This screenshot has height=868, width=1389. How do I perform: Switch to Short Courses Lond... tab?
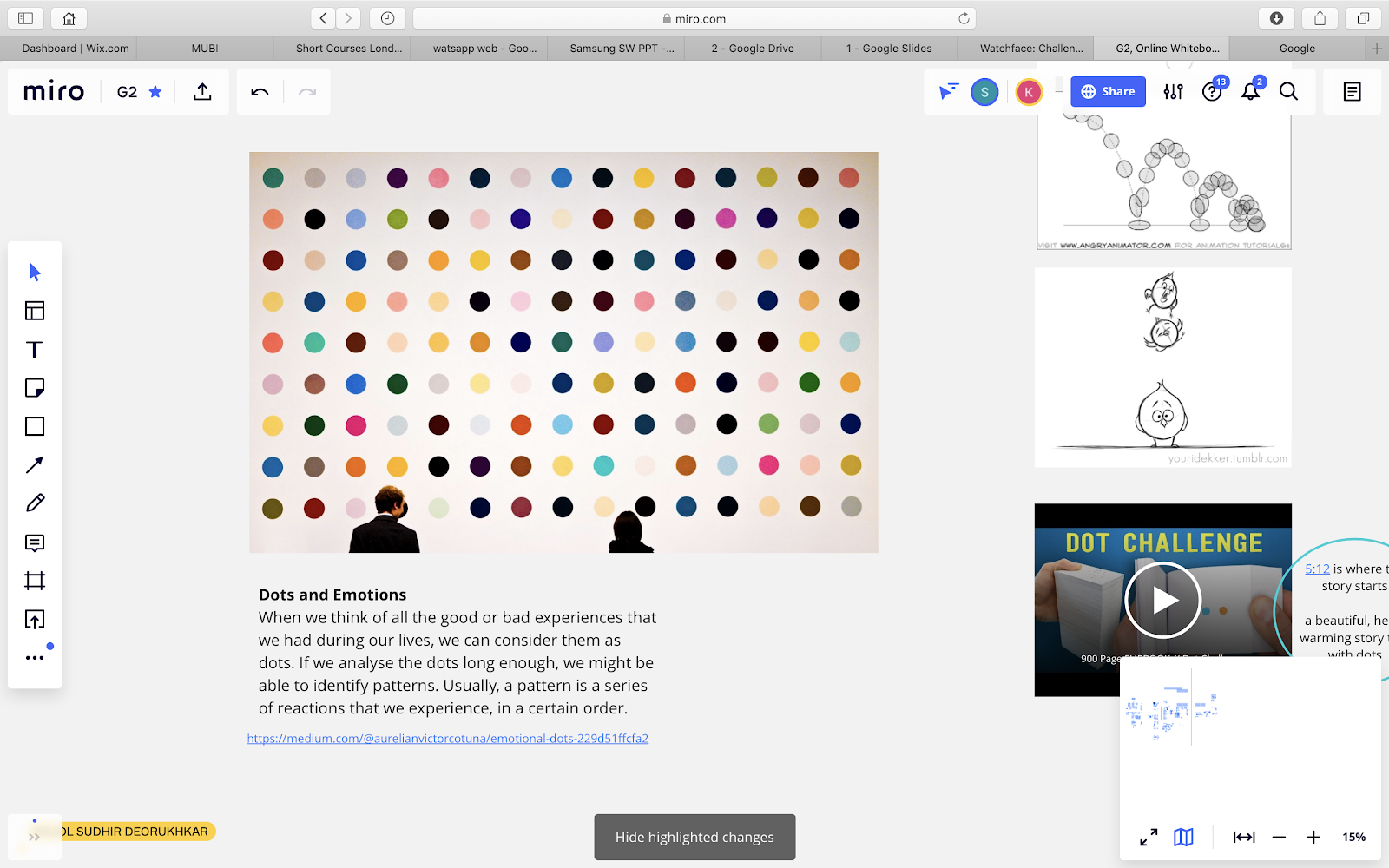pos(349,49)
